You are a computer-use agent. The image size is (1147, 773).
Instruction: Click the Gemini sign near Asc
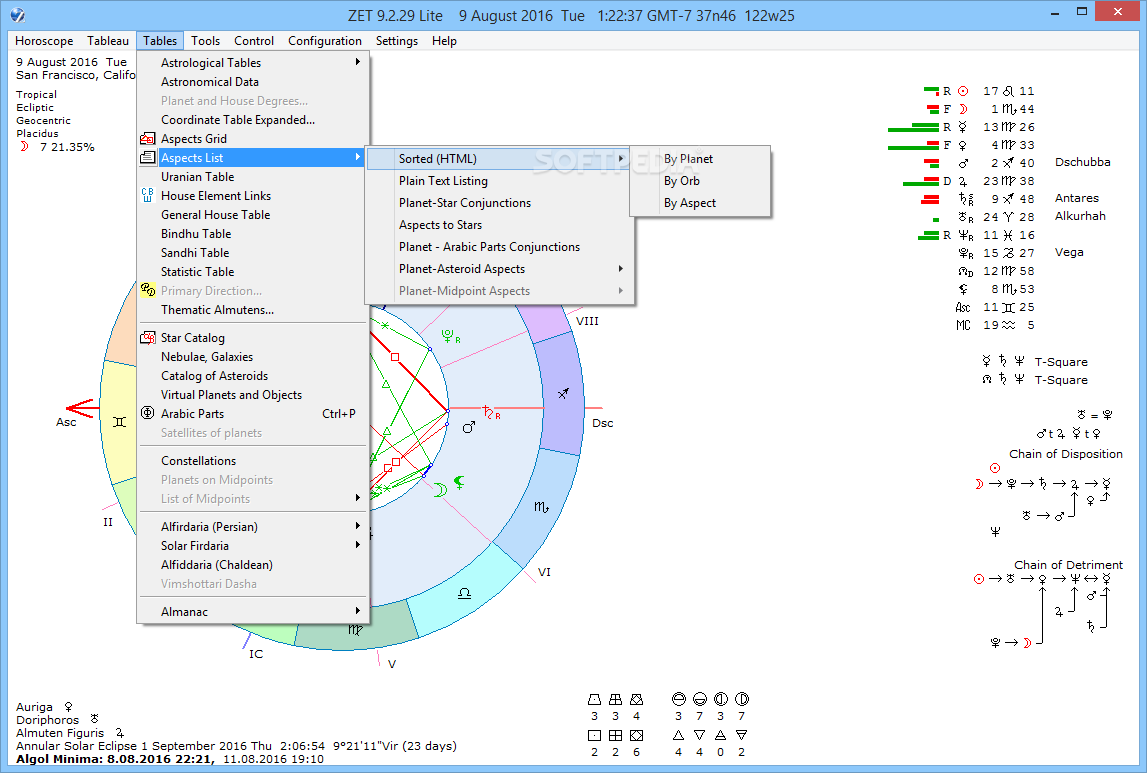pos(119,422)
